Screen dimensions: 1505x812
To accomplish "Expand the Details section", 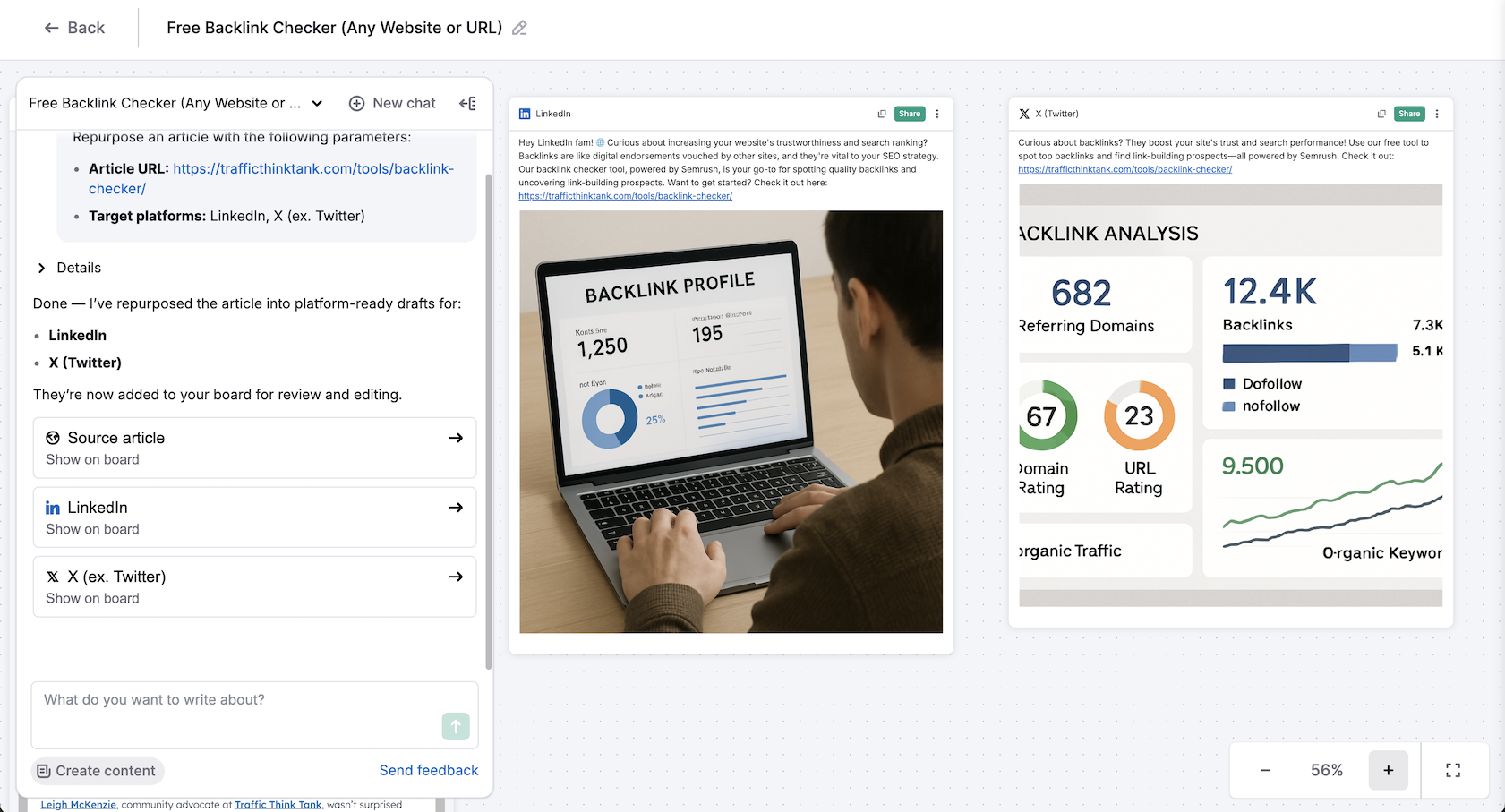I will (68, 268).
